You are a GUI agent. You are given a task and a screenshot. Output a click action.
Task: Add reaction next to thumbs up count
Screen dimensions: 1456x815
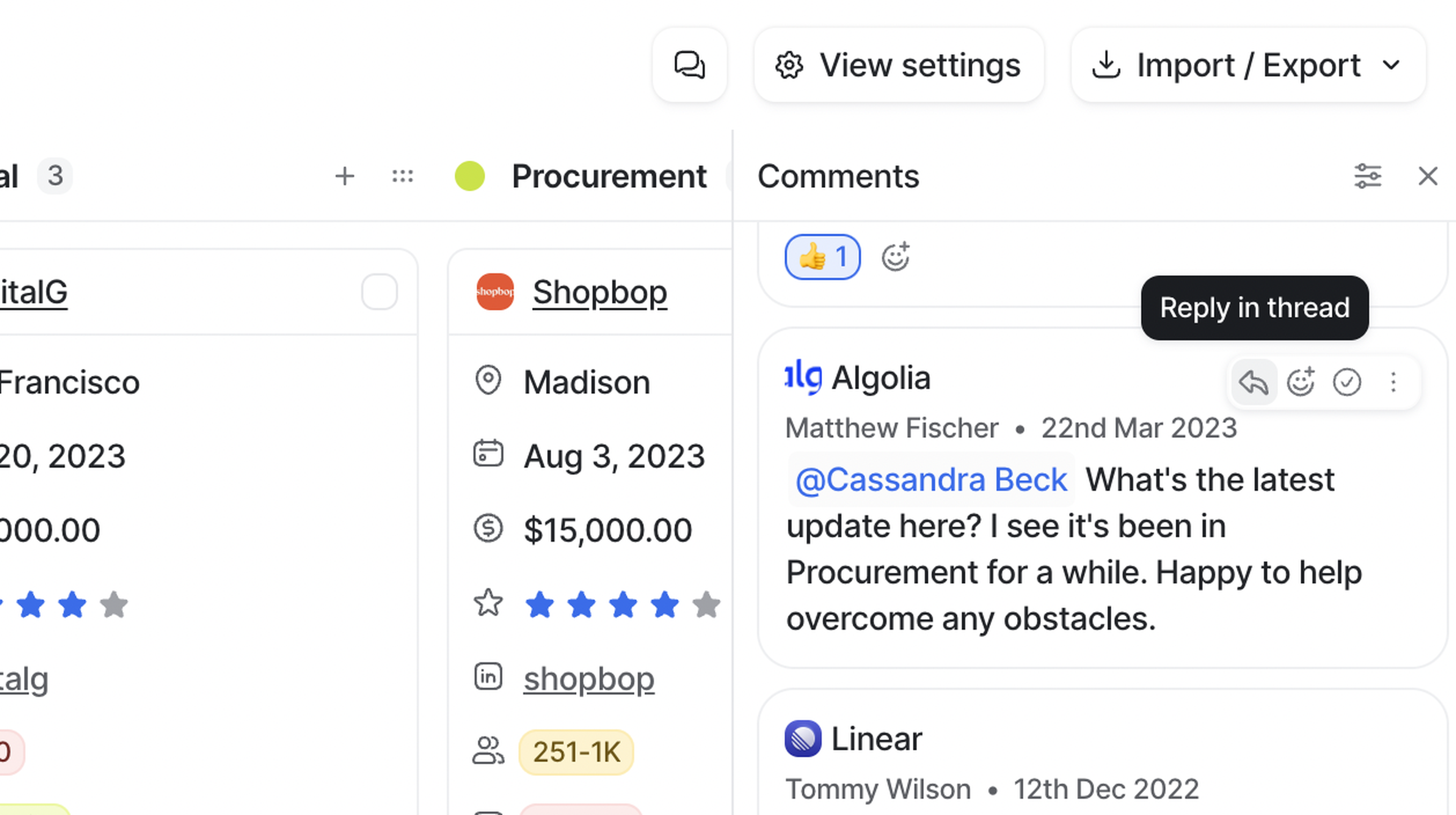tap(895, 257)
